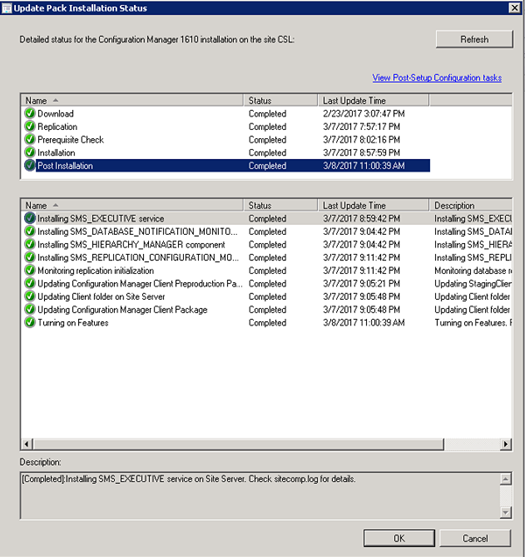Sort lower list by Name column header

132,205
